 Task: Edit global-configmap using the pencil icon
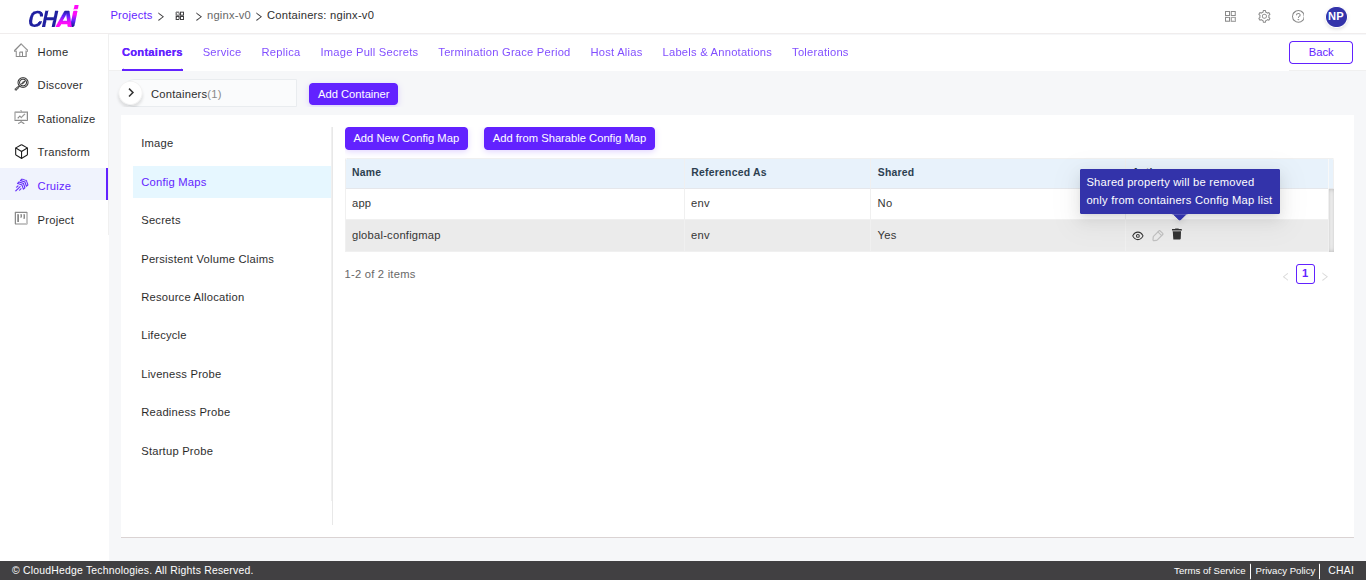[1157, 234]
